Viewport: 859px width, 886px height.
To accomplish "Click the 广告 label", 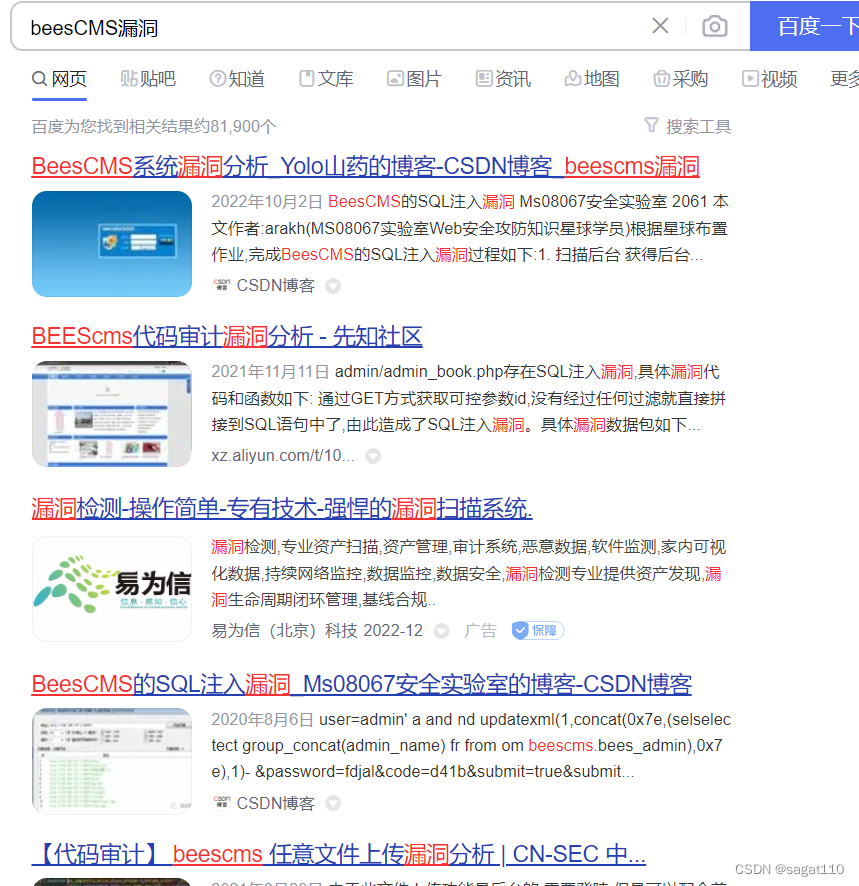I will tap(480, 630).
